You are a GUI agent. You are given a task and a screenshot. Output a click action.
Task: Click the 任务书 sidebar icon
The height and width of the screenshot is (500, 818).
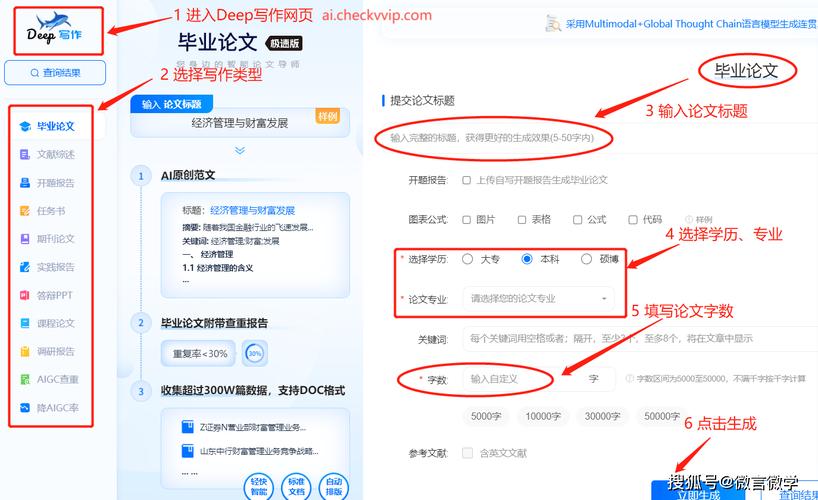pos(25,211)
